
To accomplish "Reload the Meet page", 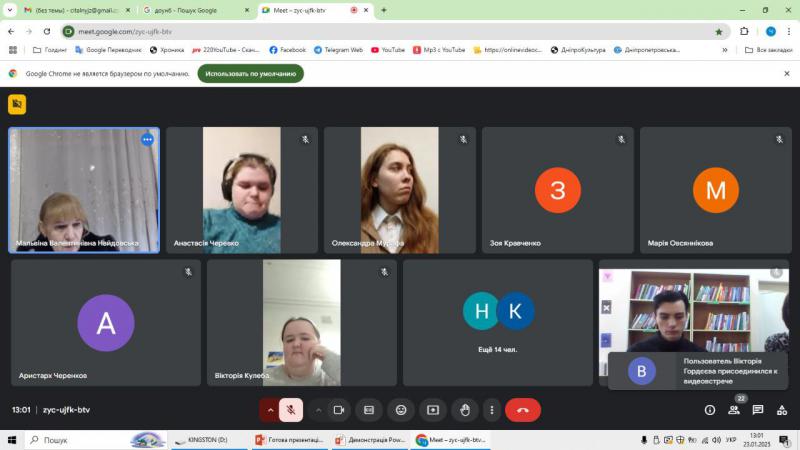I will [47, 32].
